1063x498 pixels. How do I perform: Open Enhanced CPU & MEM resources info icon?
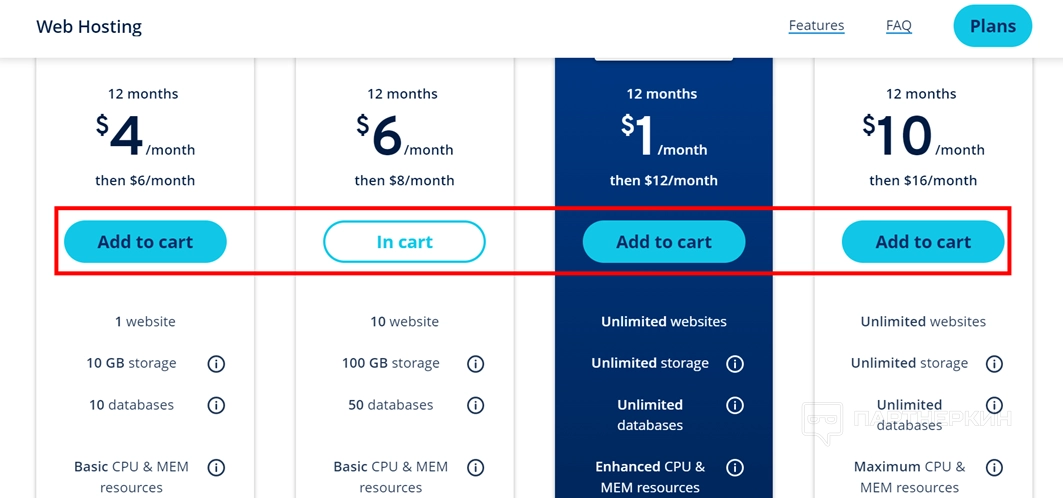pyautogui.click(x=735, y=468)
